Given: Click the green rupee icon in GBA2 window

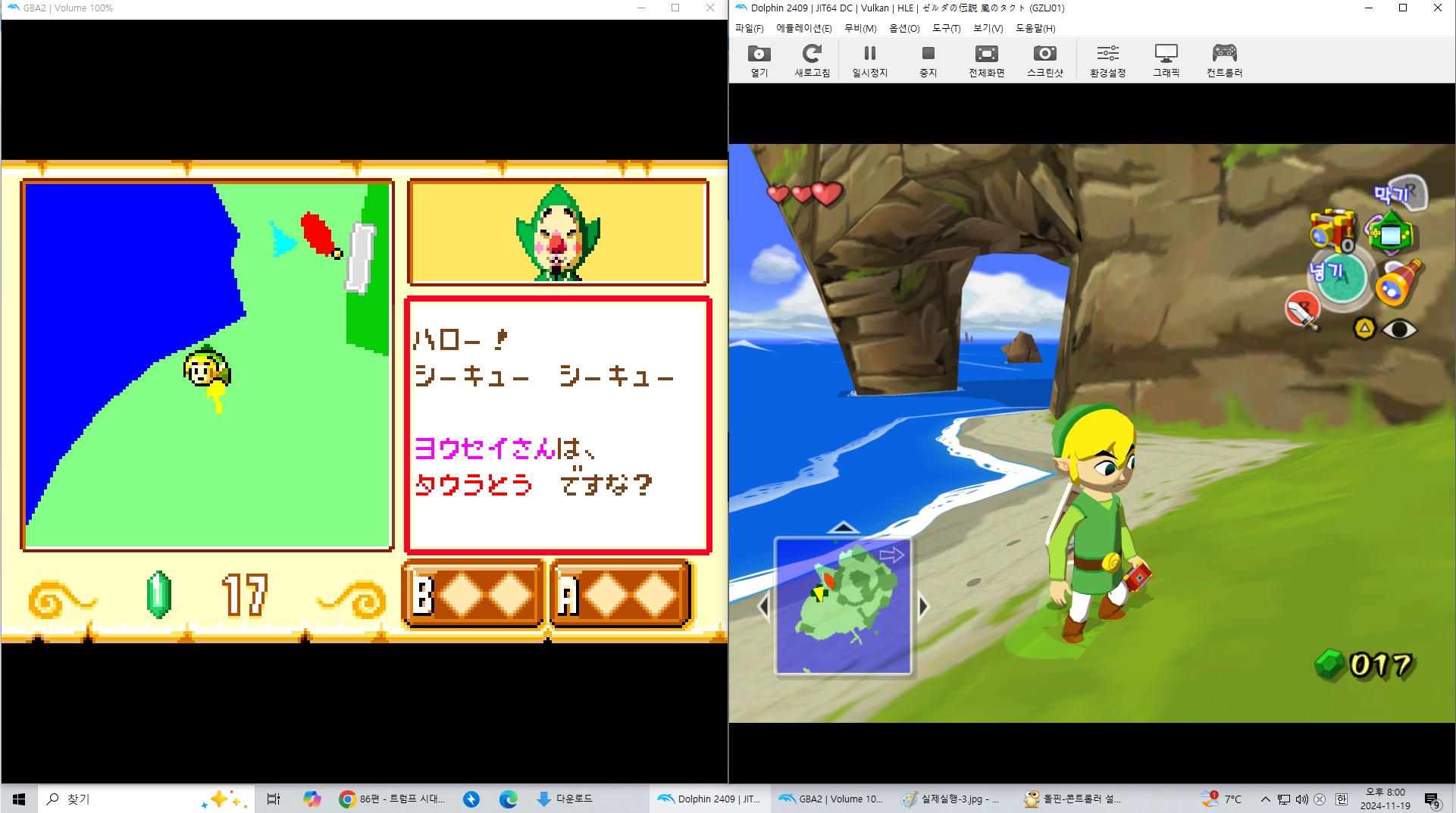Looking at the screenshot, I should [x=158, y=595].
